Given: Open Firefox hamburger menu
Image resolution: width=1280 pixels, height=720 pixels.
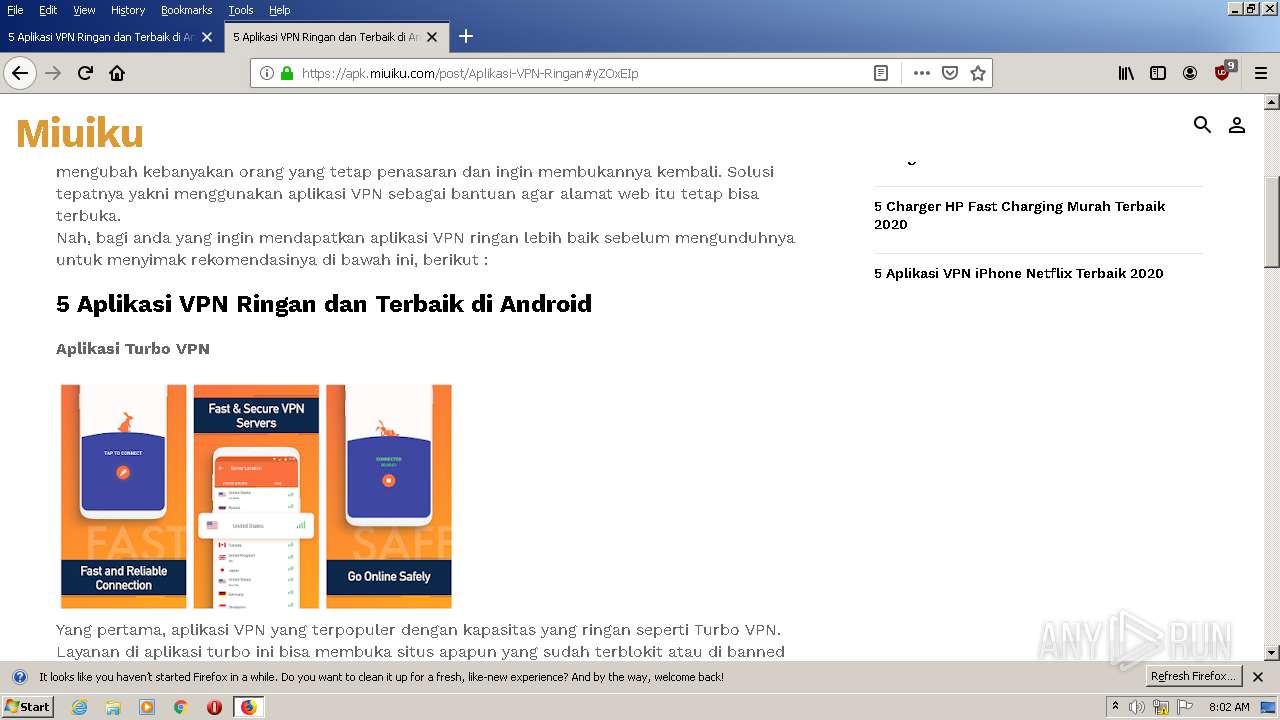Looking at the screenshot, I should (x=1261, y=73).
